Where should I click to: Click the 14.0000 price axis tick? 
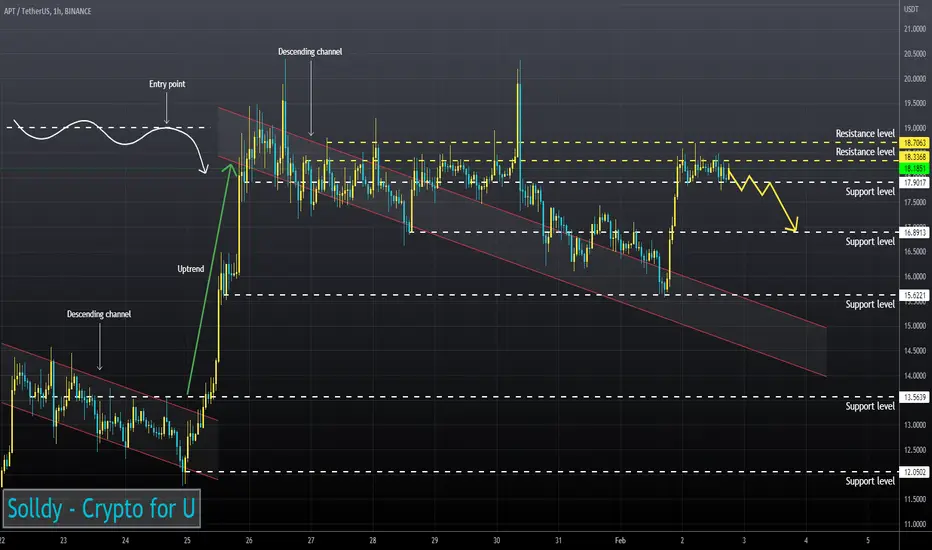pyautogui.click(x=915, y=376)
